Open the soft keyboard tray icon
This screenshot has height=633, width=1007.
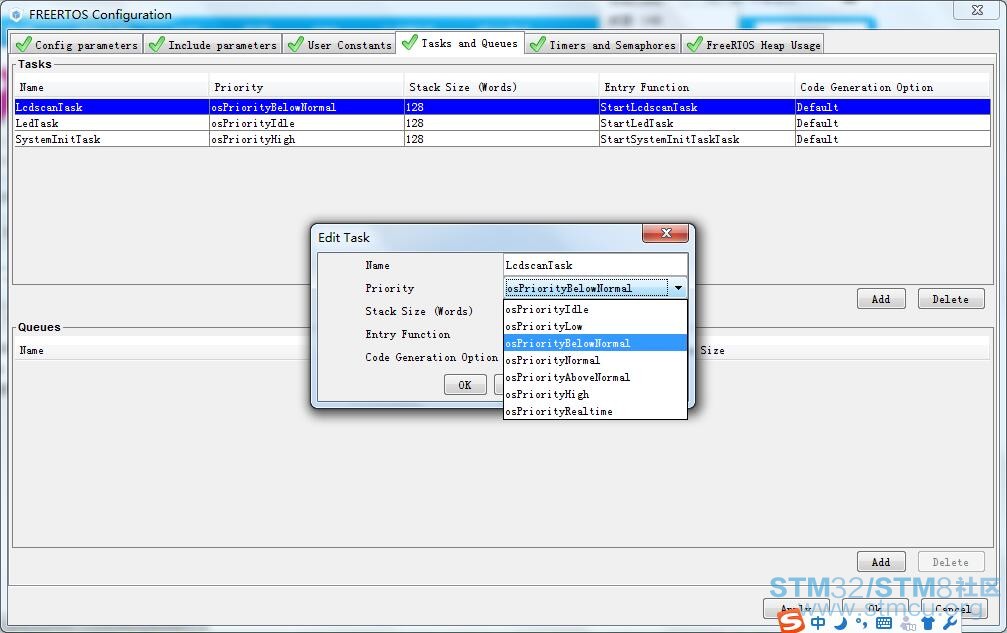[884, 623]
